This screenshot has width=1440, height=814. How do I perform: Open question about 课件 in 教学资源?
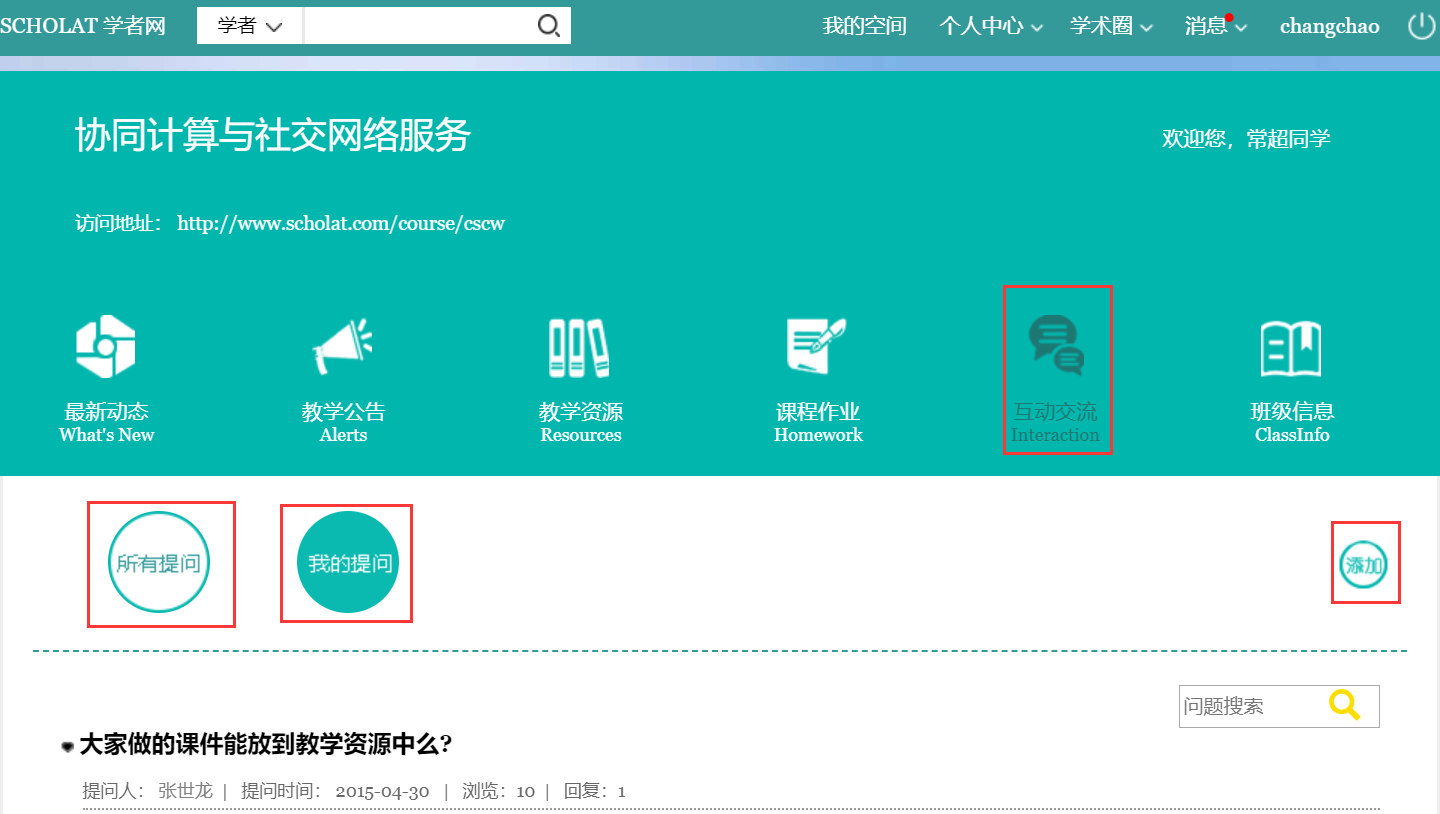266,744
